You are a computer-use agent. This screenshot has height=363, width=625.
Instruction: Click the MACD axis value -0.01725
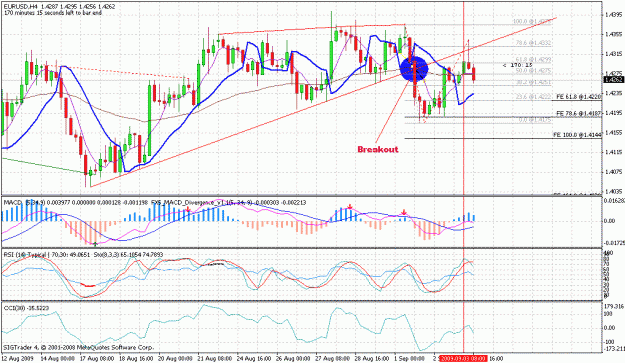(x=614, y=243)
